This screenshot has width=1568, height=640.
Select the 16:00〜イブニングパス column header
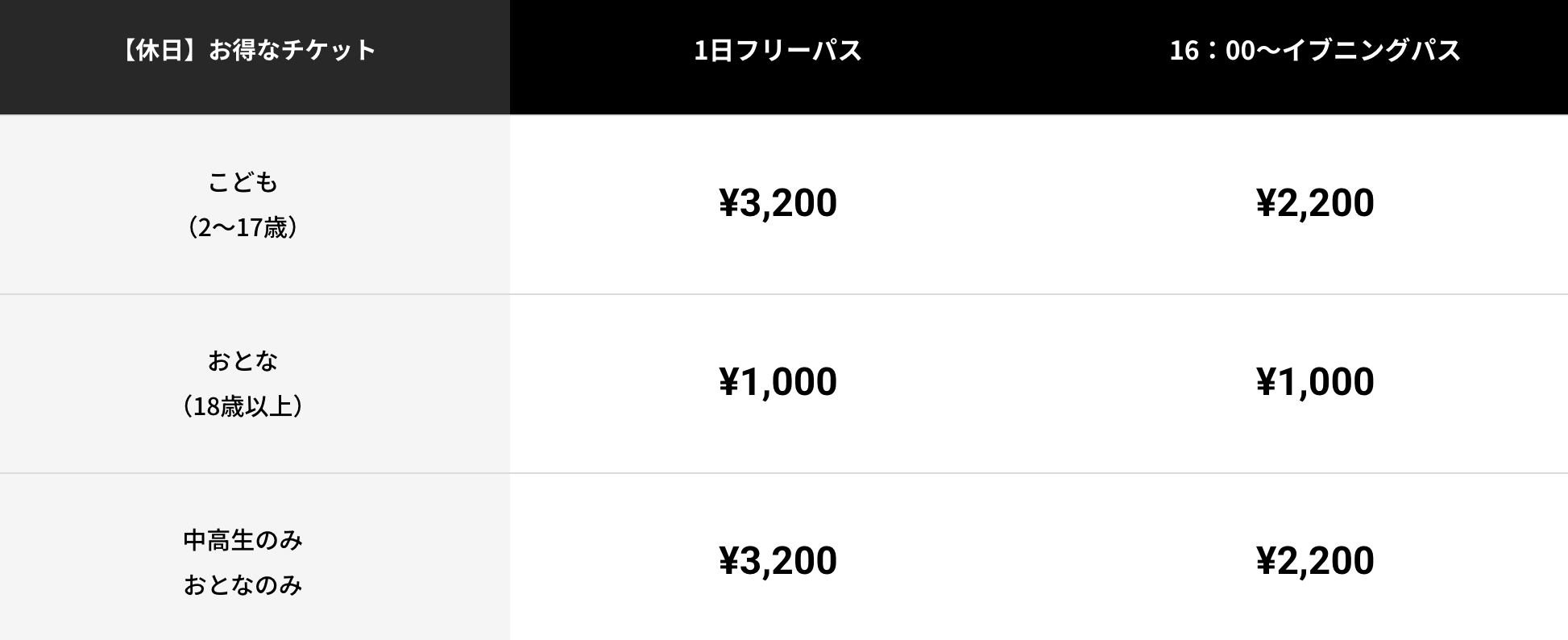(x=1315, y=50)
